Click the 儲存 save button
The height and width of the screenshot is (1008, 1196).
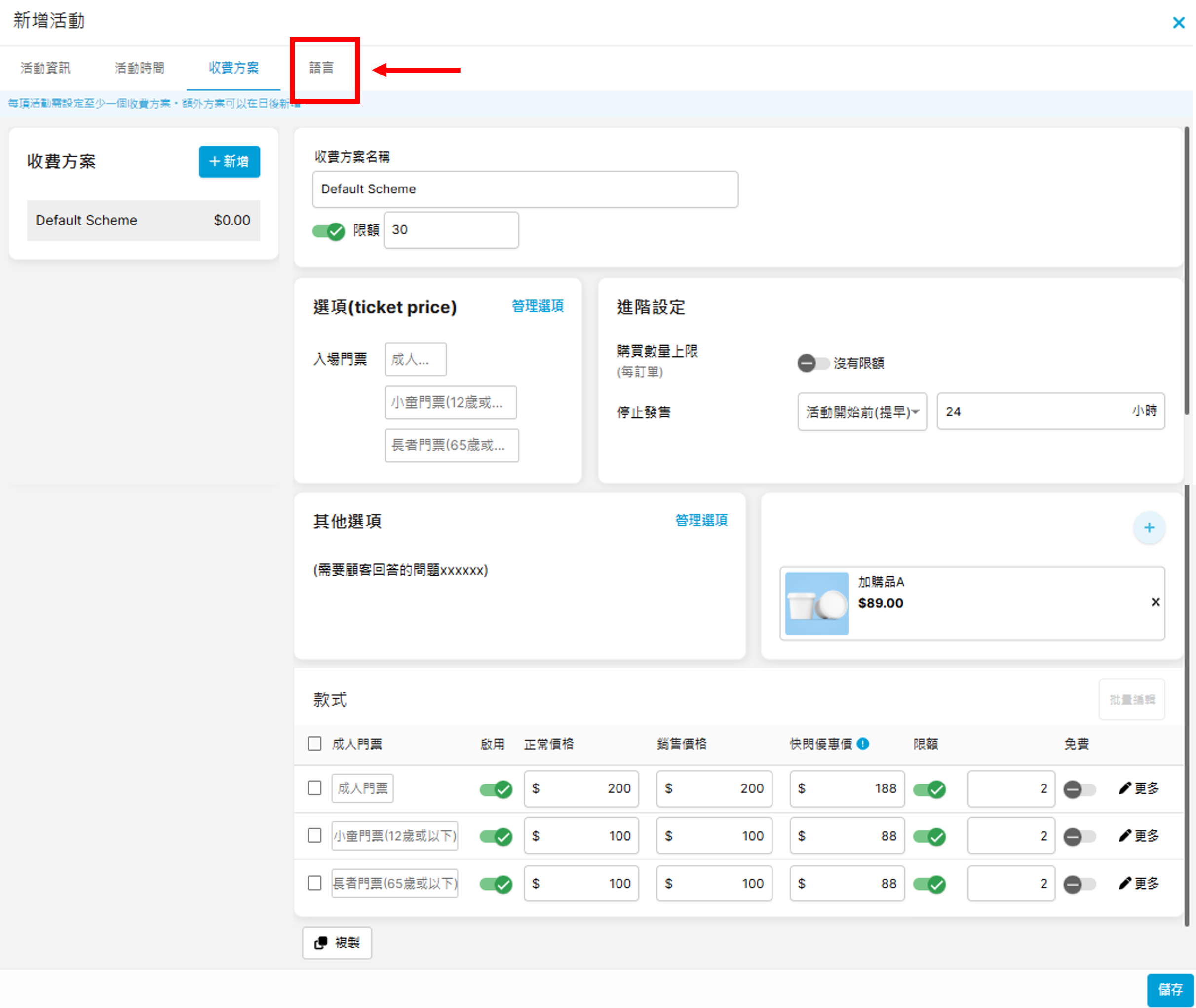coord(1170,990)
